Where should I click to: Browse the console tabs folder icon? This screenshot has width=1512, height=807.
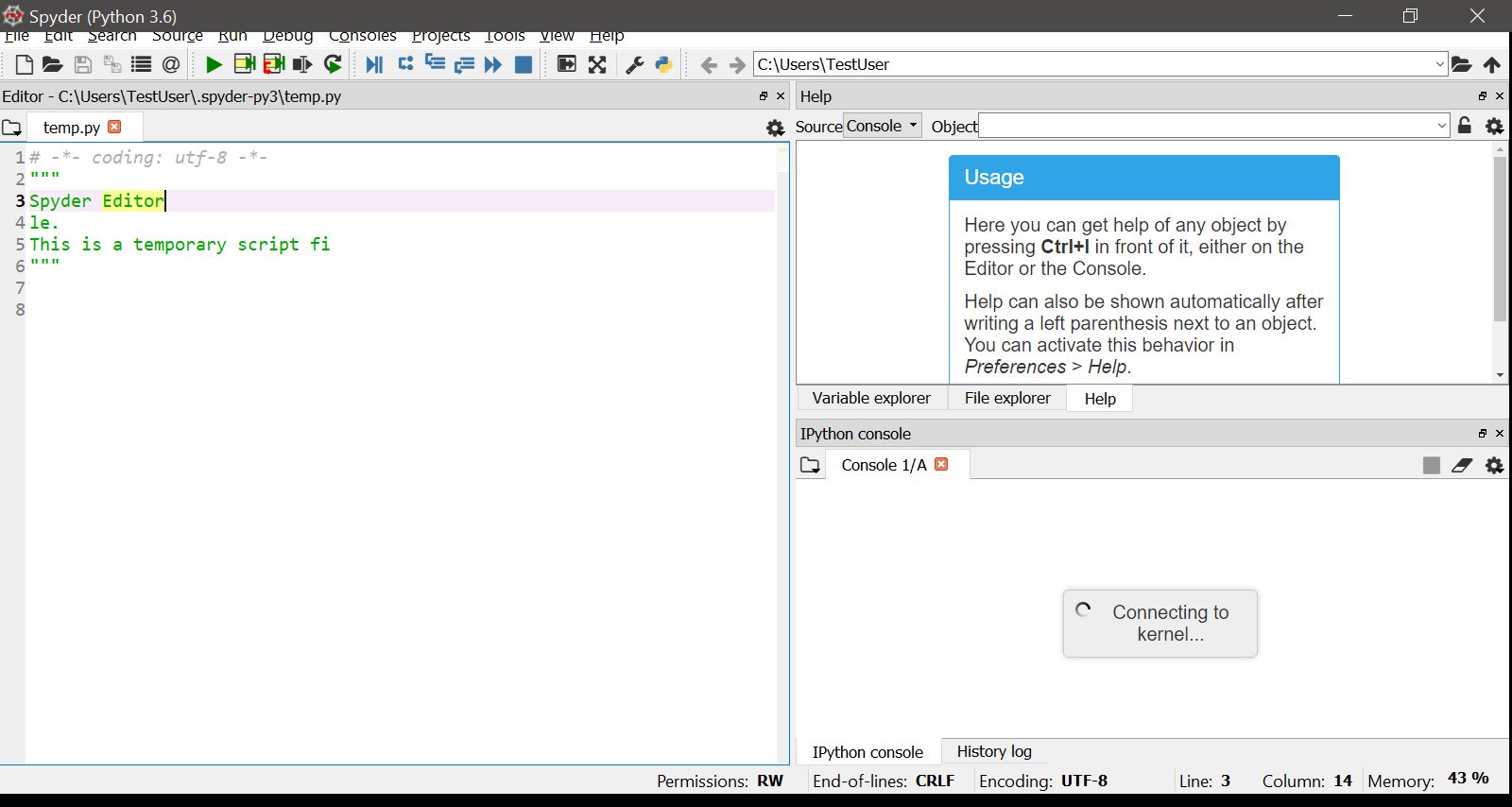(x=811, y=465)
